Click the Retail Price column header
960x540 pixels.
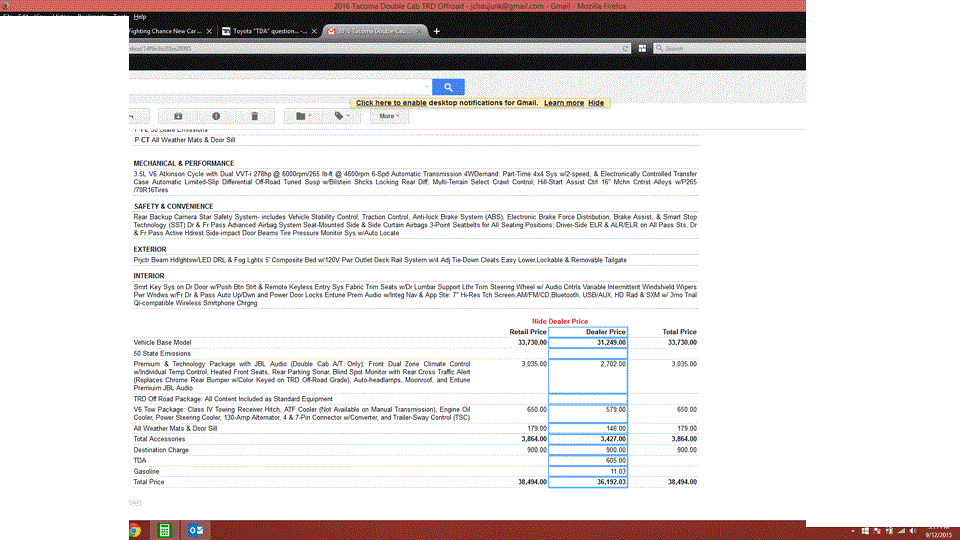pyautogui.click(x=528, y=332)
